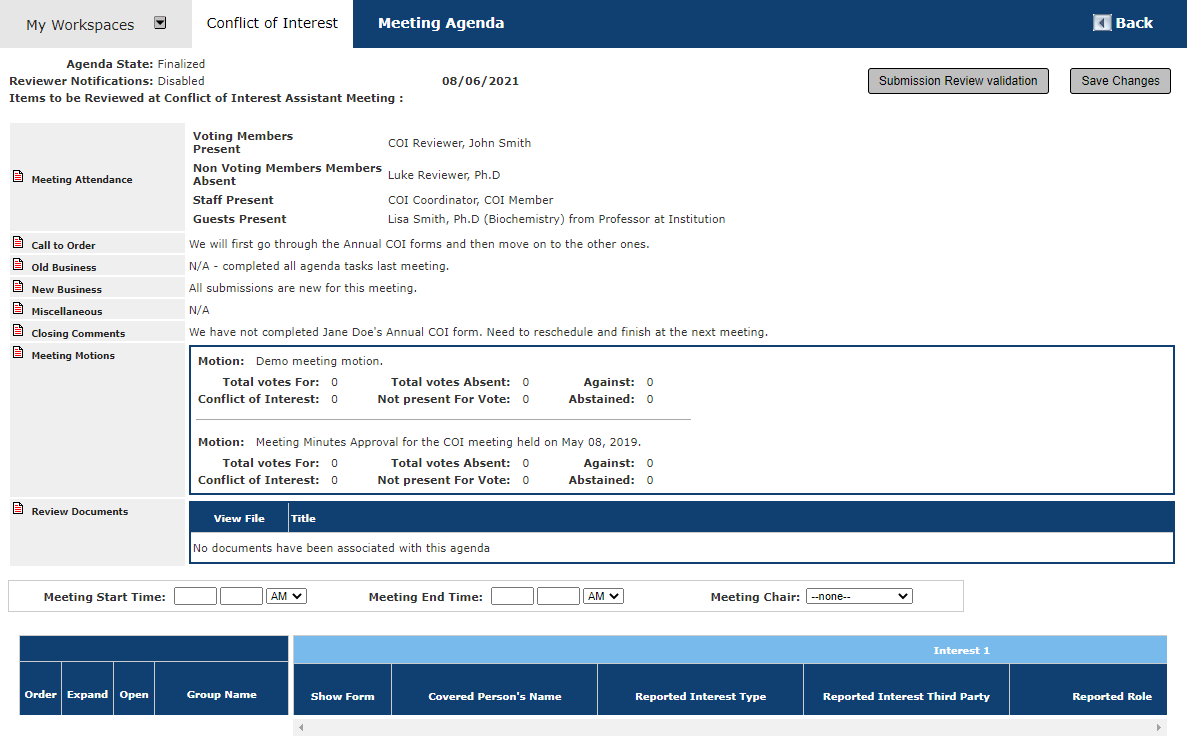Open the Meeting Chair dropdown
The height and width of the screenshot is (747, 1187).
pyautogui.click(x=859, y=596)
